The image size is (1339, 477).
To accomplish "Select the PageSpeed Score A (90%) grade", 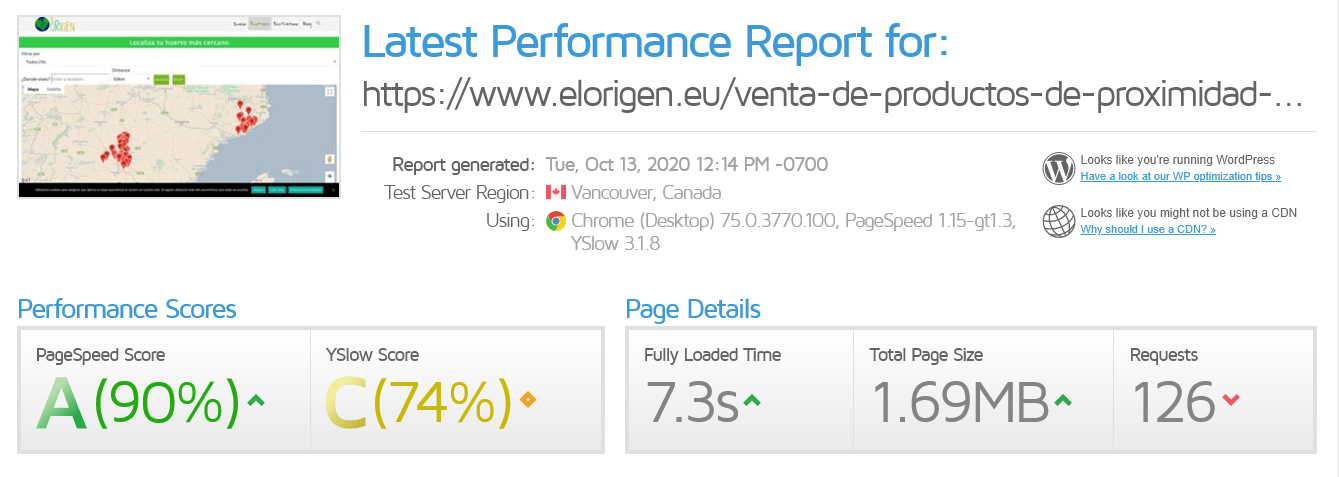I will (x=139, y=402).
